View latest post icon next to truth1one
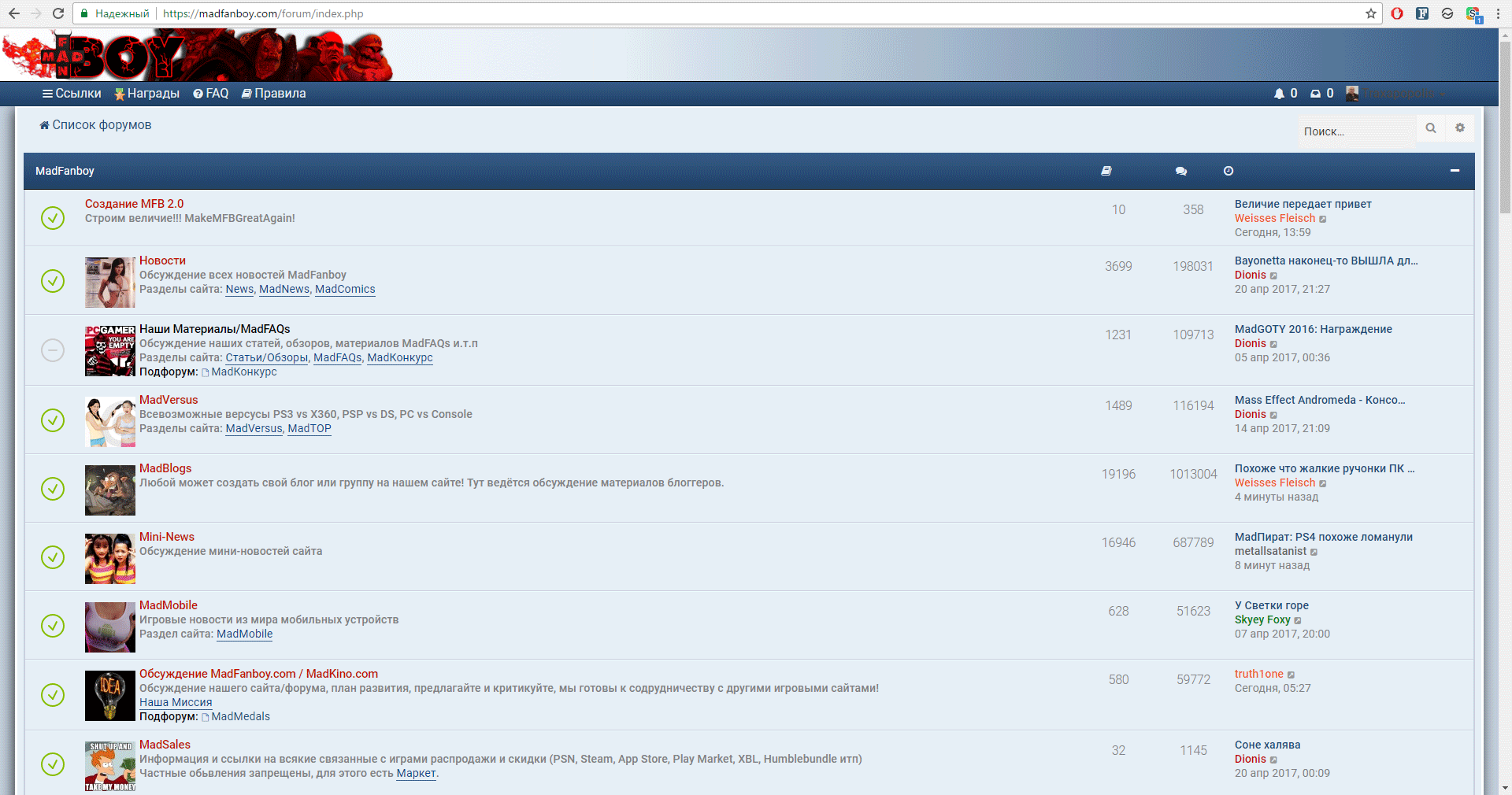The height and width of the screenshot is (795, 1512). click(x=1291, y=675)
